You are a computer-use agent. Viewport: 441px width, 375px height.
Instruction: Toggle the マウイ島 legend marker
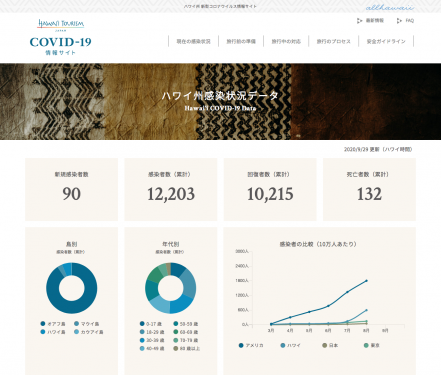pyautogui.click(x=76, y=324)
